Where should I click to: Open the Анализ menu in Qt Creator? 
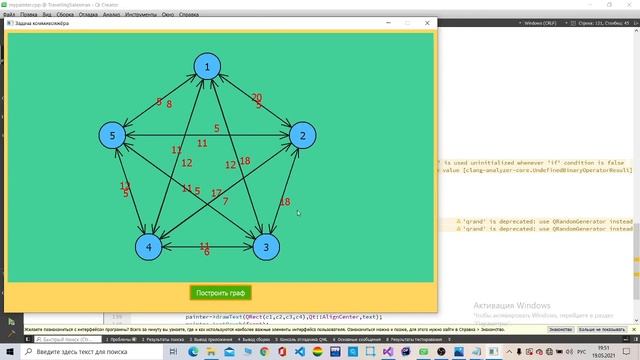click(x=111, y=14)
